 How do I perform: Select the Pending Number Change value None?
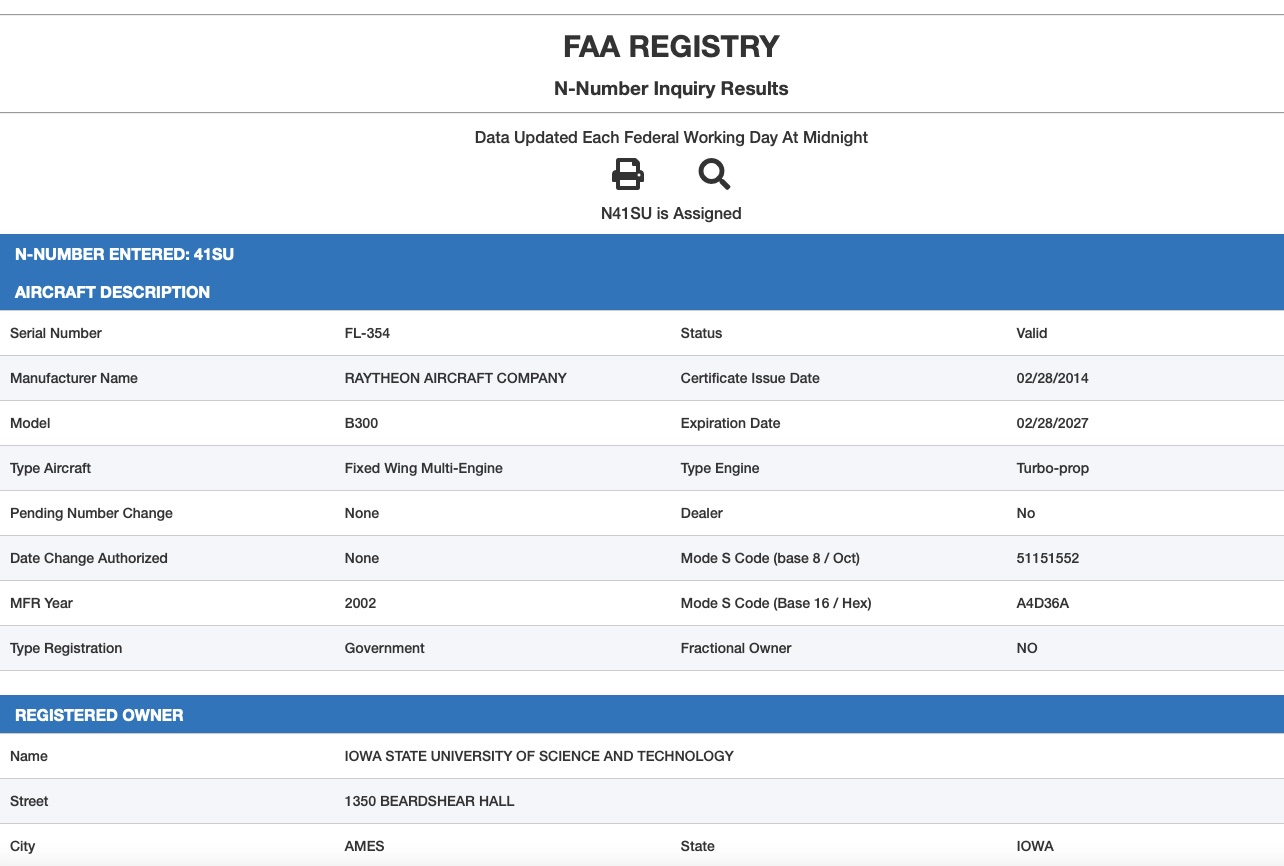click(362, 513)
